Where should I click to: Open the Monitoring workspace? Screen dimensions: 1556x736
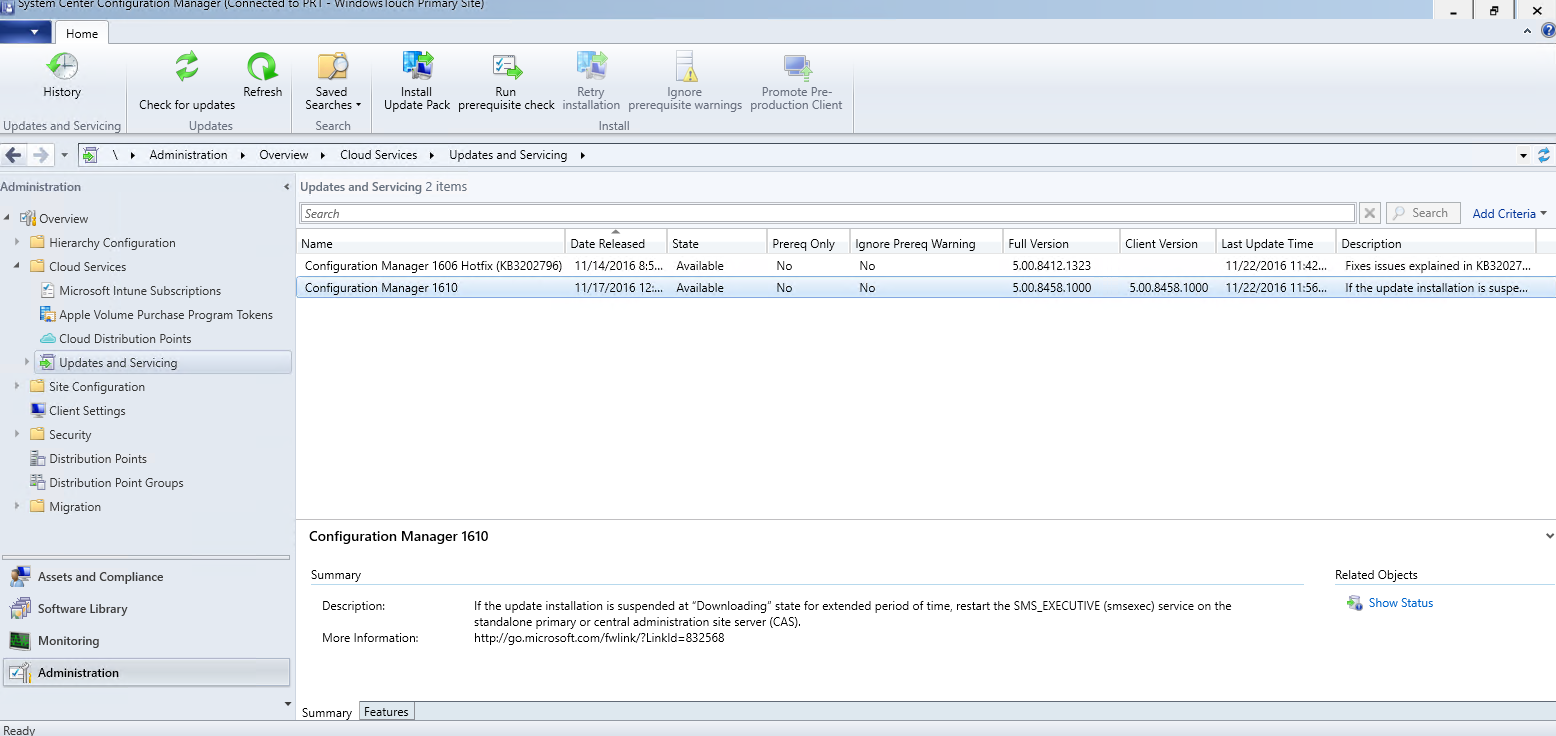click(146, 641)
